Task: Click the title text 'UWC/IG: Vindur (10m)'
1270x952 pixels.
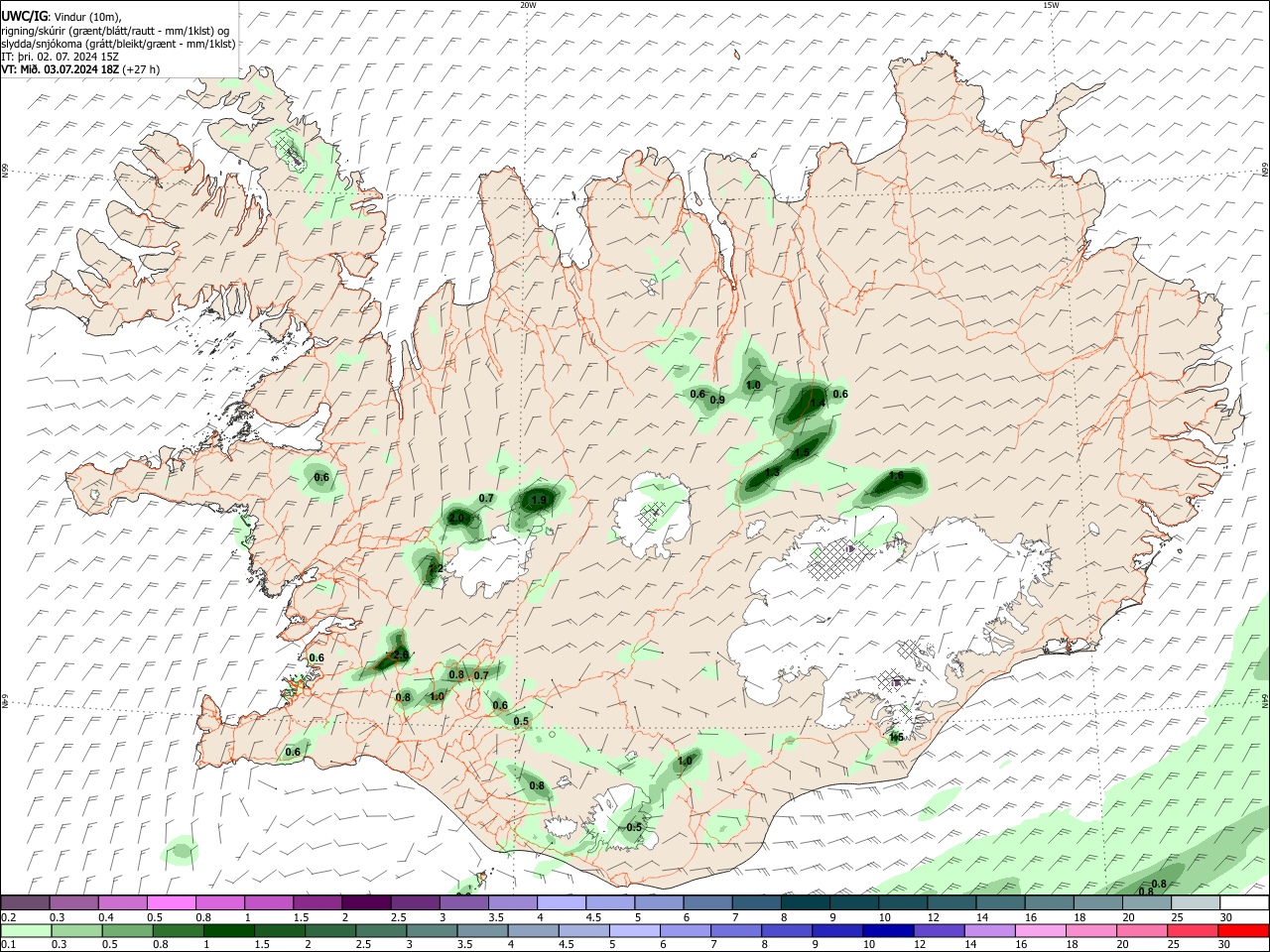Action: pos(60,17)
